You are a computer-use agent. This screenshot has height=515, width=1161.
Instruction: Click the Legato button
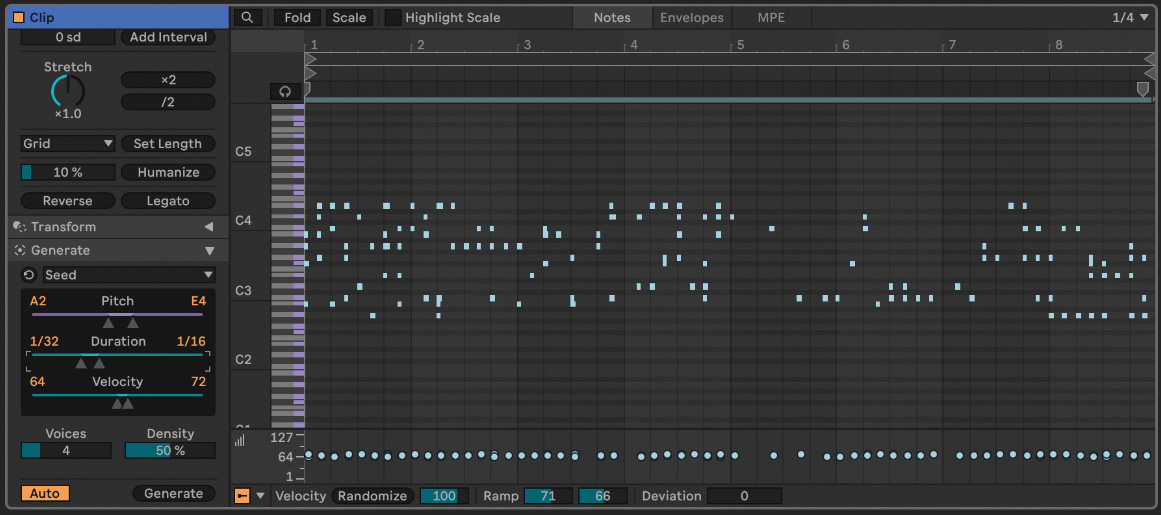pos(168,201)
